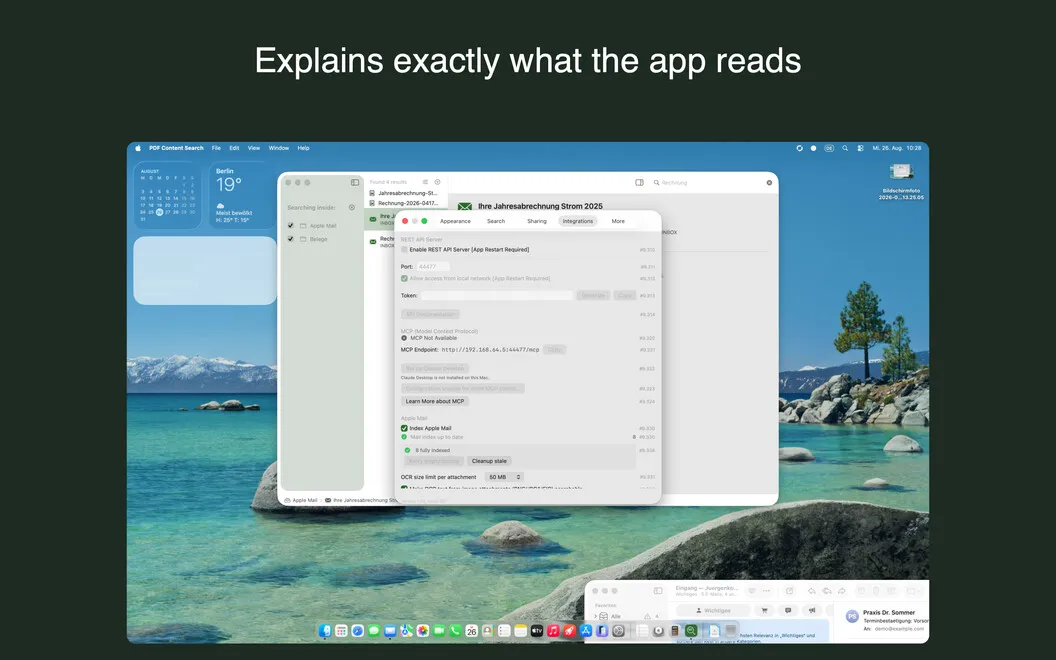The image size is (1056, 660).
Task: Select Jahresabrechnung-St... PDF result
Action: [x=403, y=193]
